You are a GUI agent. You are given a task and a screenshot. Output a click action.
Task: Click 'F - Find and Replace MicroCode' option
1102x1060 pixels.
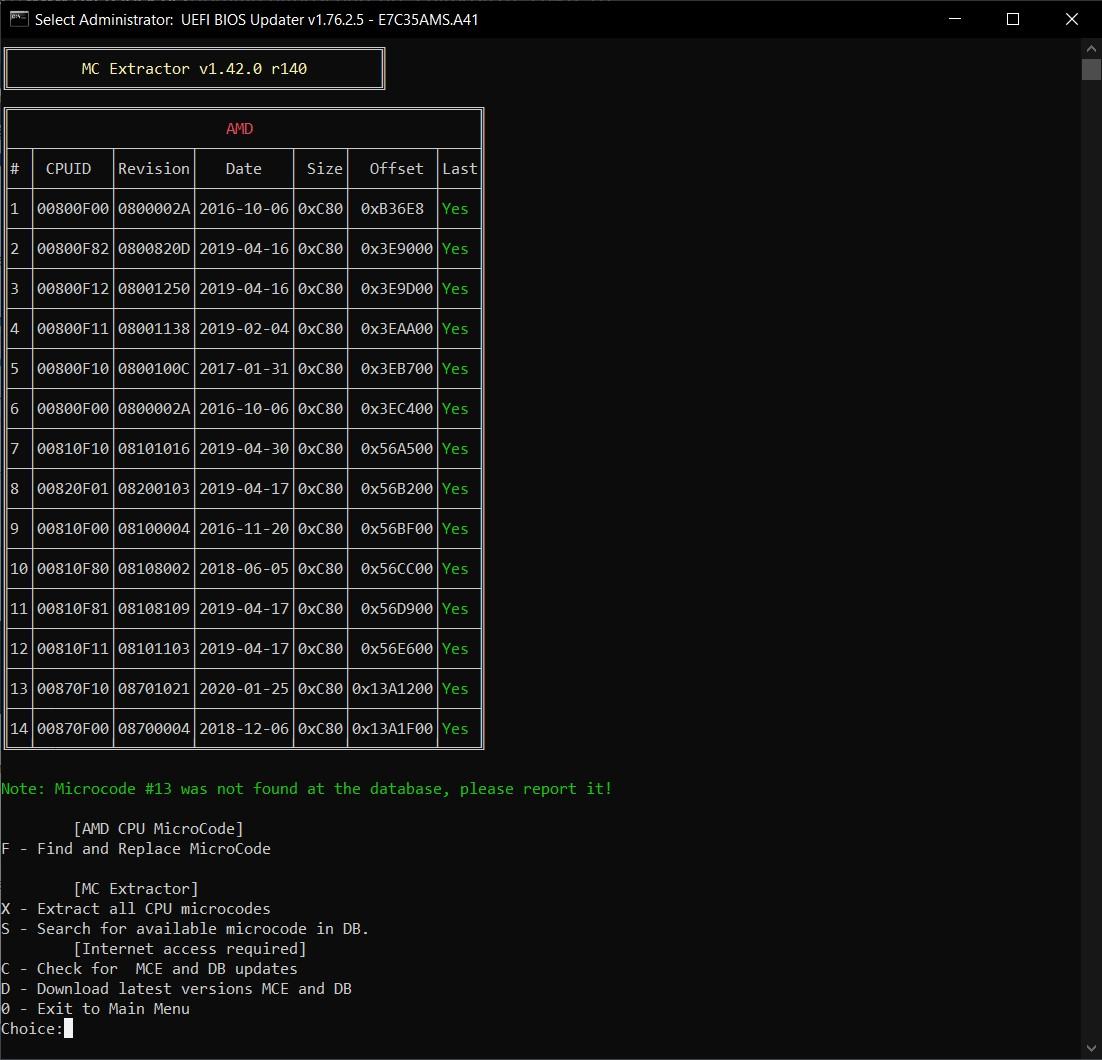(136, 849)
